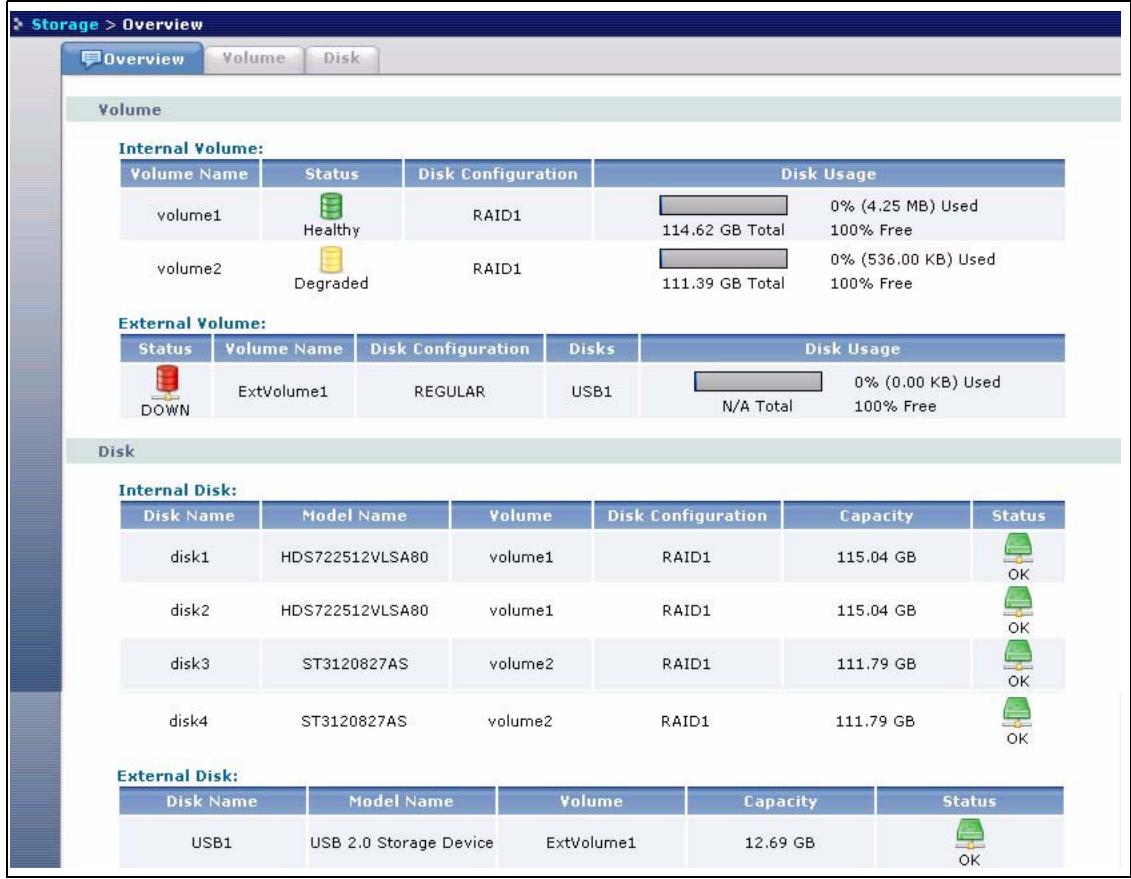The height and width of the screenshot is (879, 1131).
Task: Switch to the Disk tab
Action: [x=341, y=58]
